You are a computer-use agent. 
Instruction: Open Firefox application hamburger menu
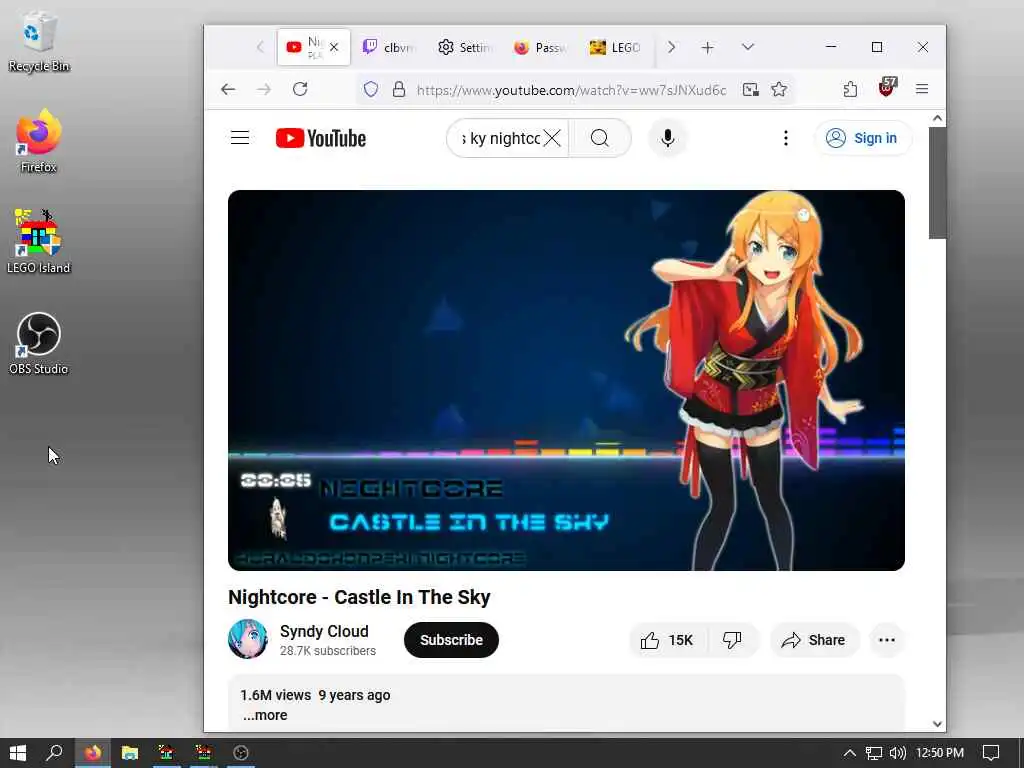tap(922, 89)
